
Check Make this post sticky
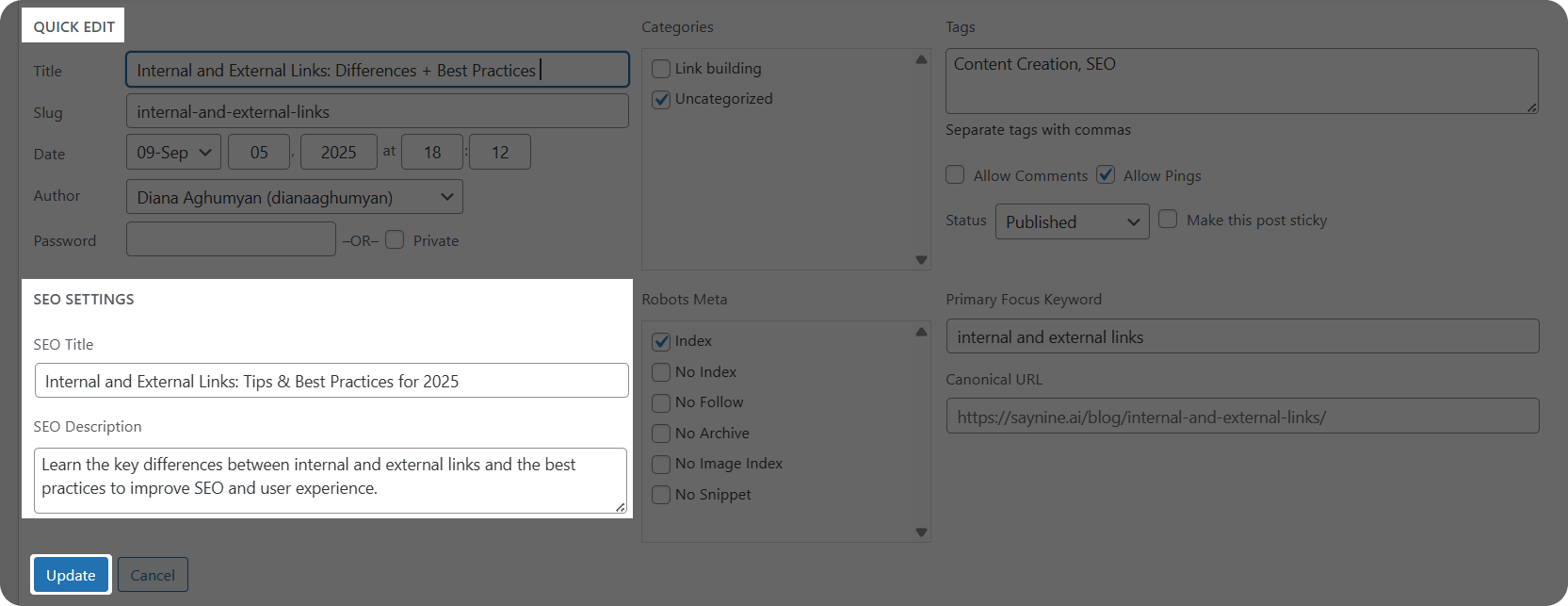coord(1168,220)
